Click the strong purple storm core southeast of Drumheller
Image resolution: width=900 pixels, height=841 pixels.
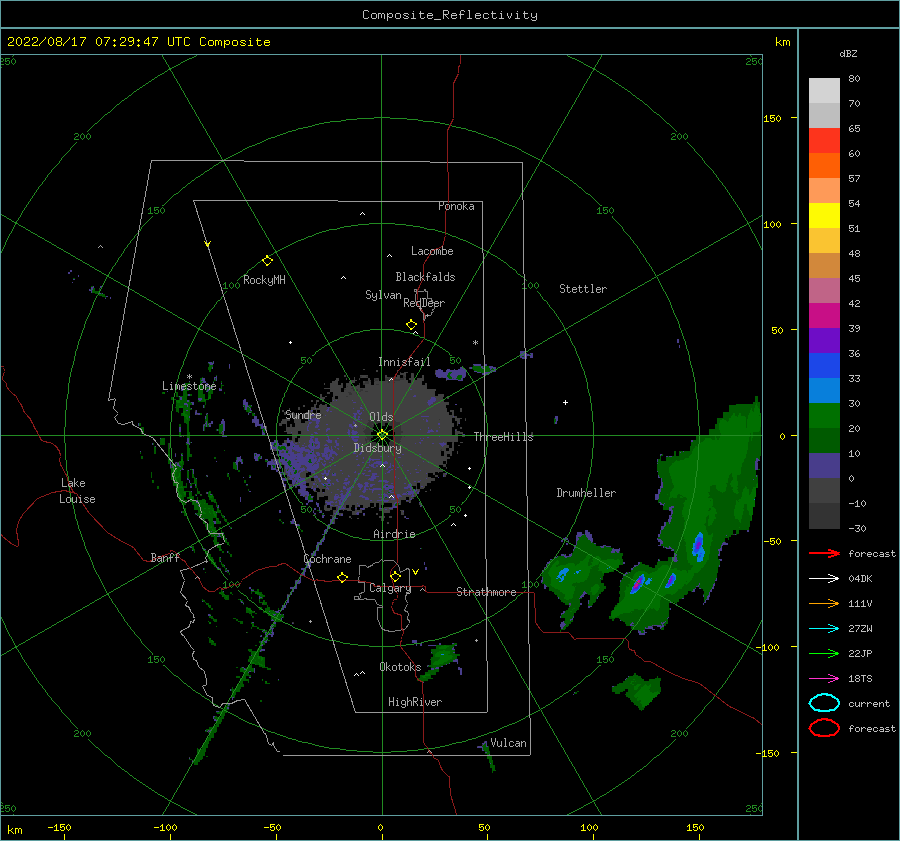[637, 584]
